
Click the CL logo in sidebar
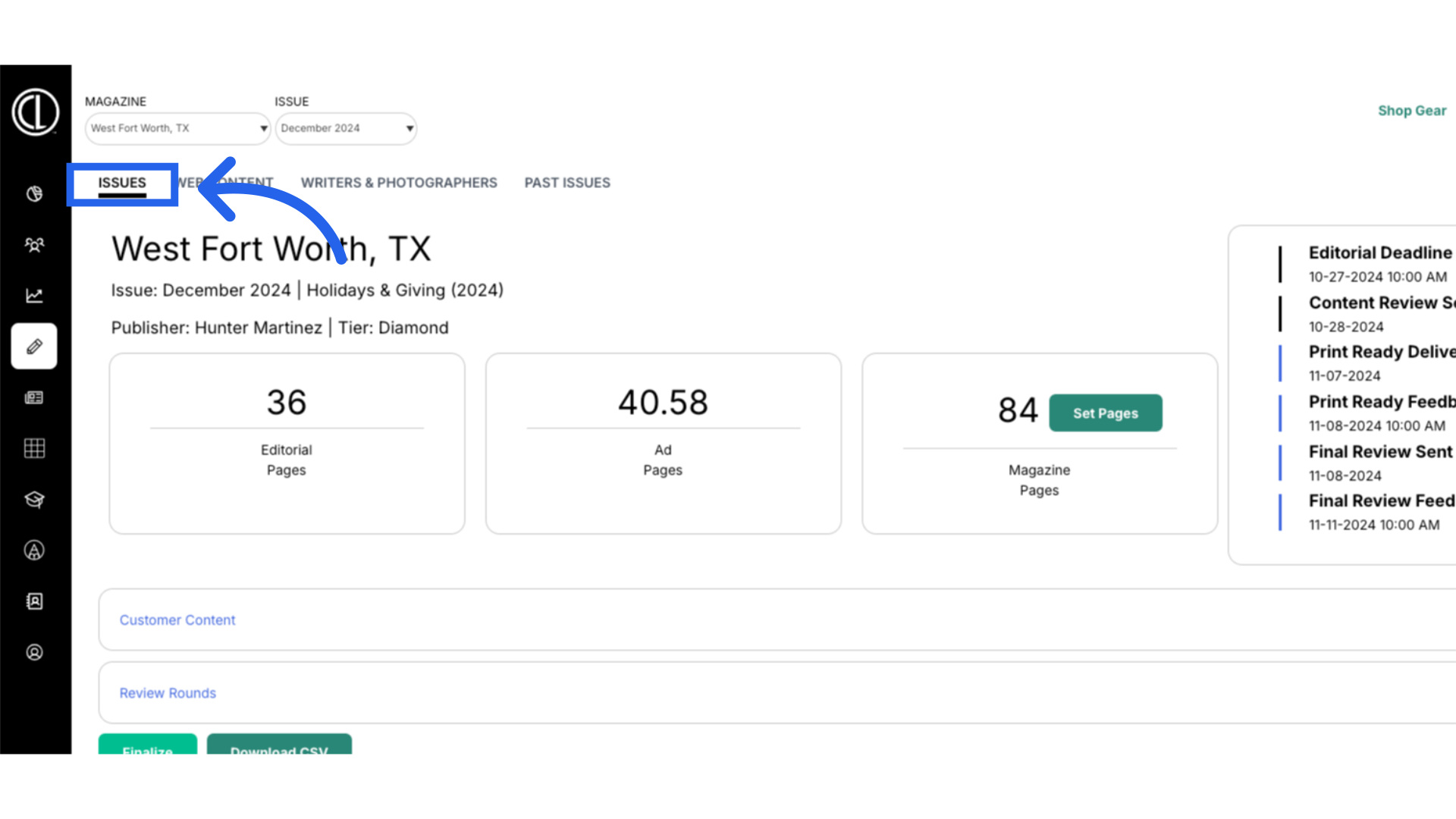(x=35, y=112)
